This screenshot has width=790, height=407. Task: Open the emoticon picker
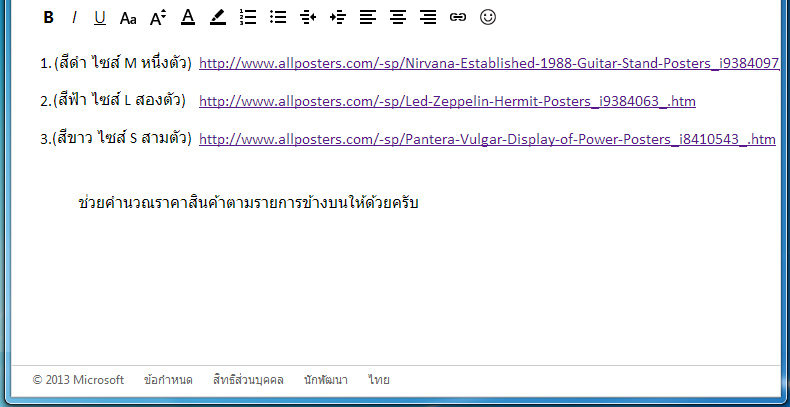488,17
